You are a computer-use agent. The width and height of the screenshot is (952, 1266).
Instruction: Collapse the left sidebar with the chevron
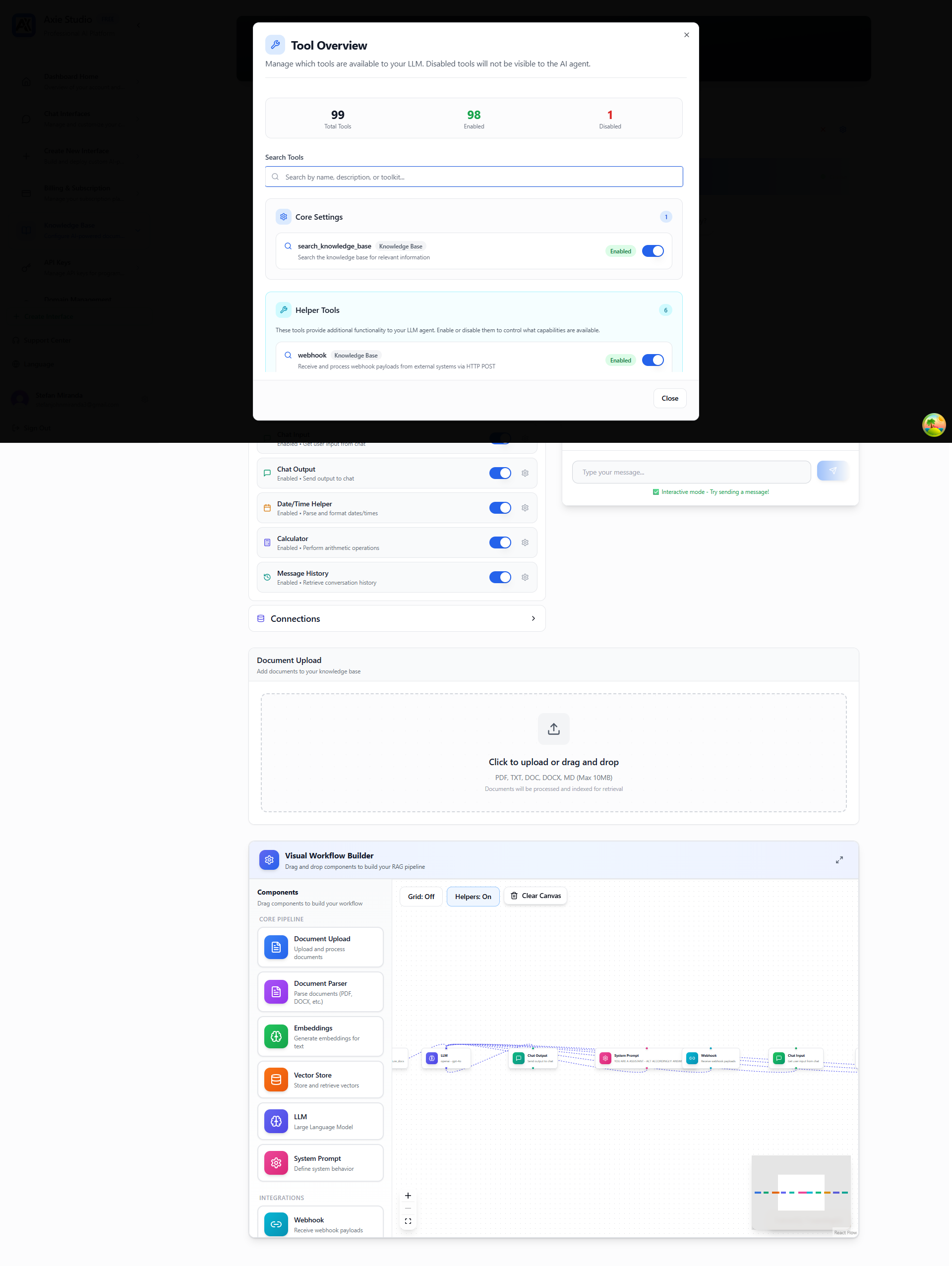point(138,25)
